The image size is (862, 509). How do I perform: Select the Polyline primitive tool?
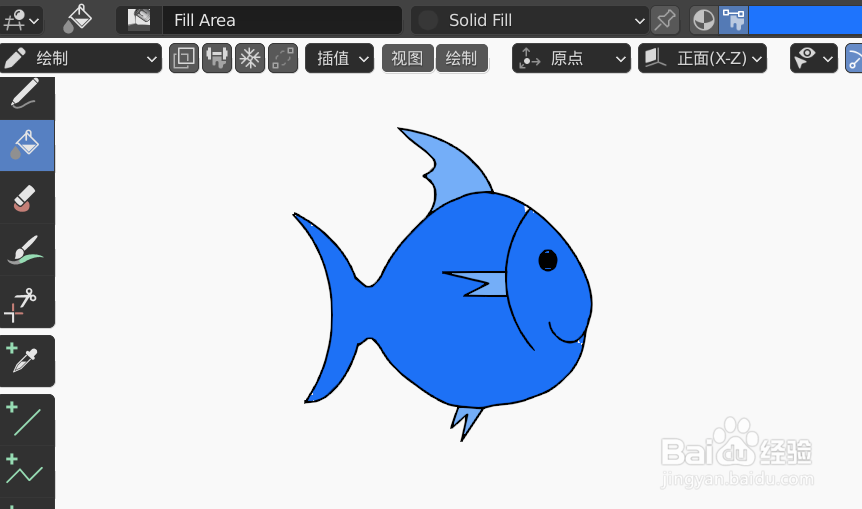(27, 472)
